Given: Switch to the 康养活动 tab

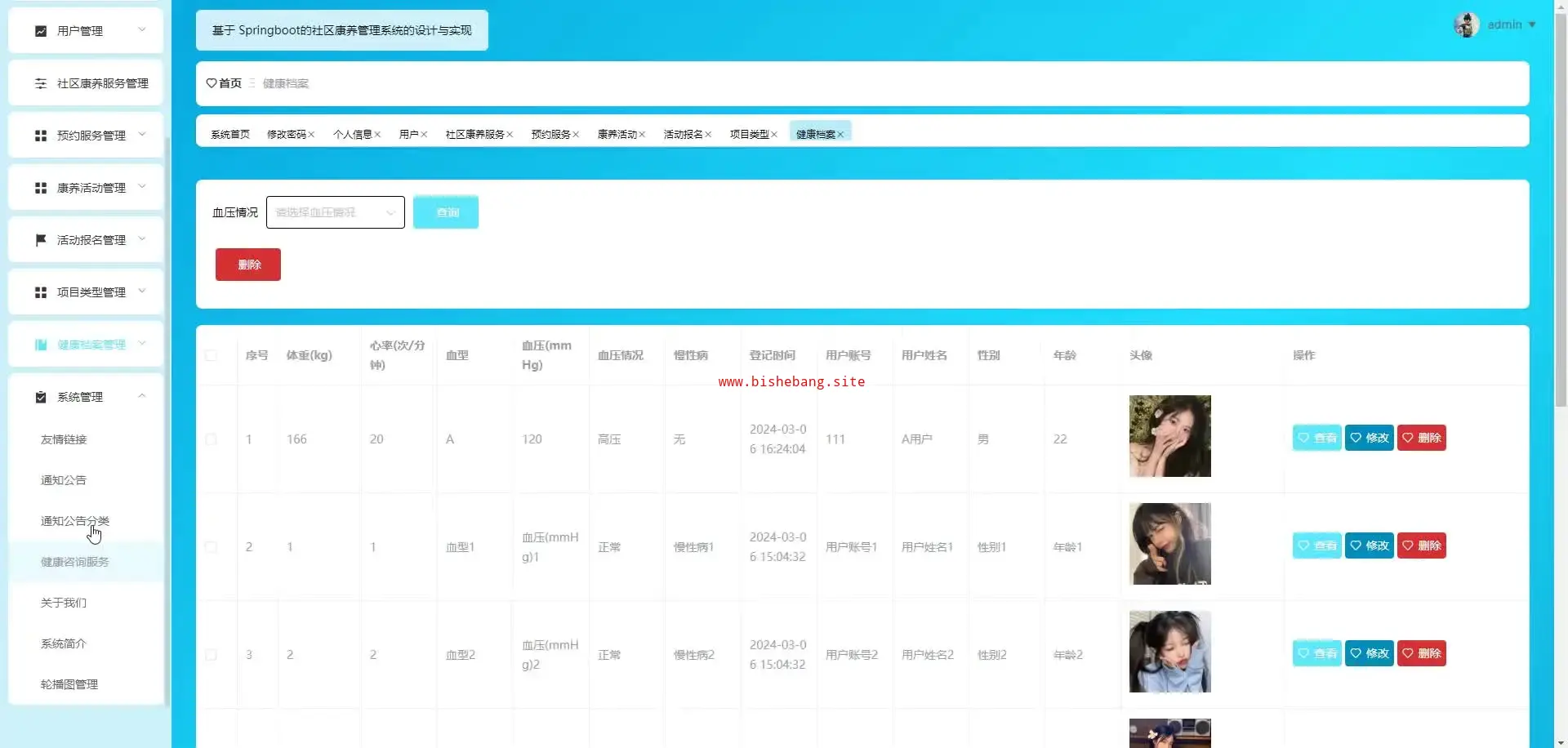Looking at the screenshot, I should pos(617,135).
